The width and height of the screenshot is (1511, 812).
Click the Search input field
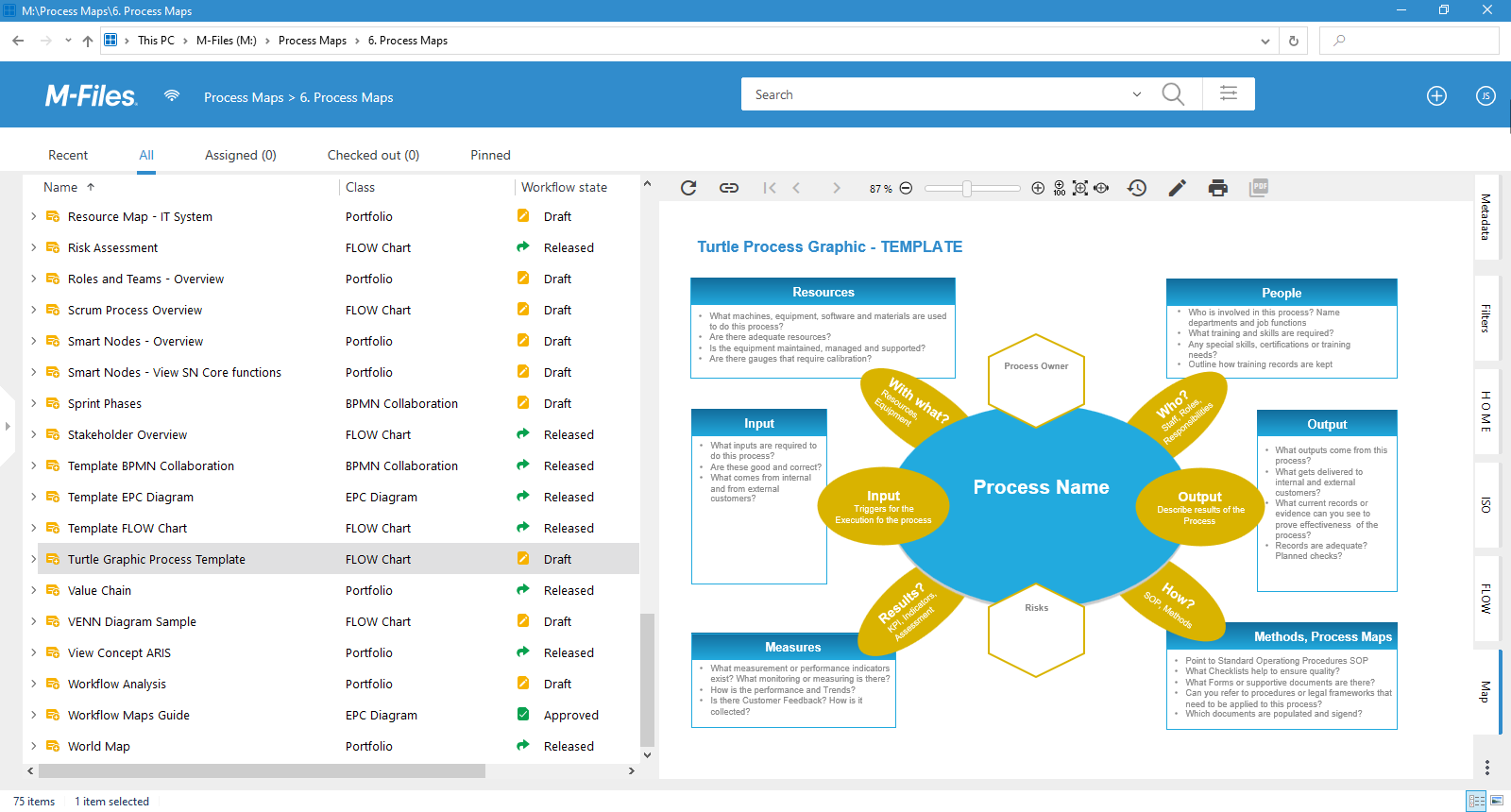pyautogui.click(x=935, y=94)
